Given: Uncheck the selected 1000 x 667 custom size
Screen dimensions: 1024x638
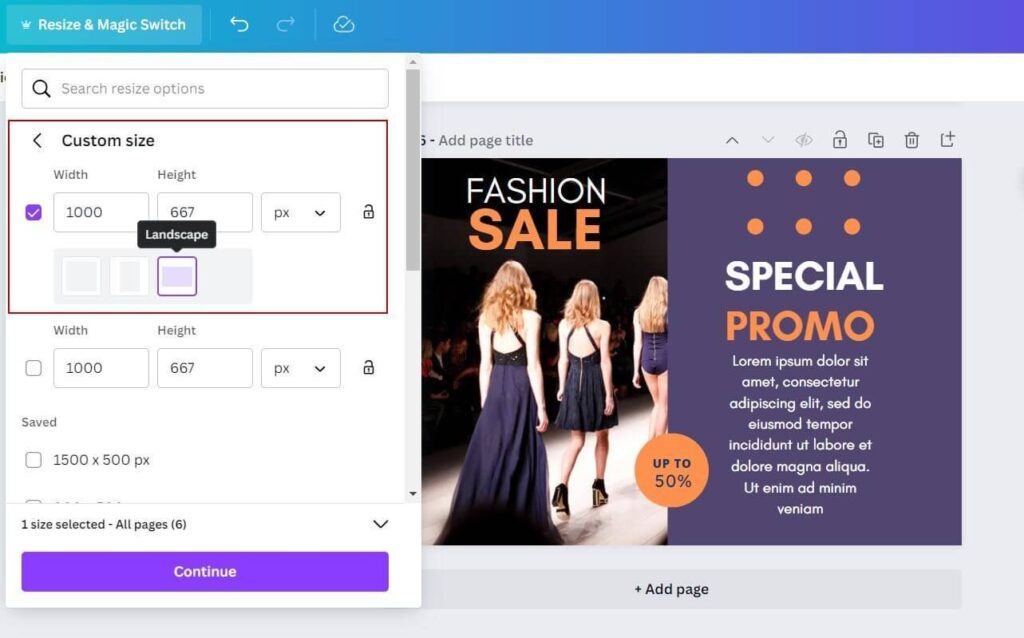Looking at the screenshot, I should pos(33,212).
